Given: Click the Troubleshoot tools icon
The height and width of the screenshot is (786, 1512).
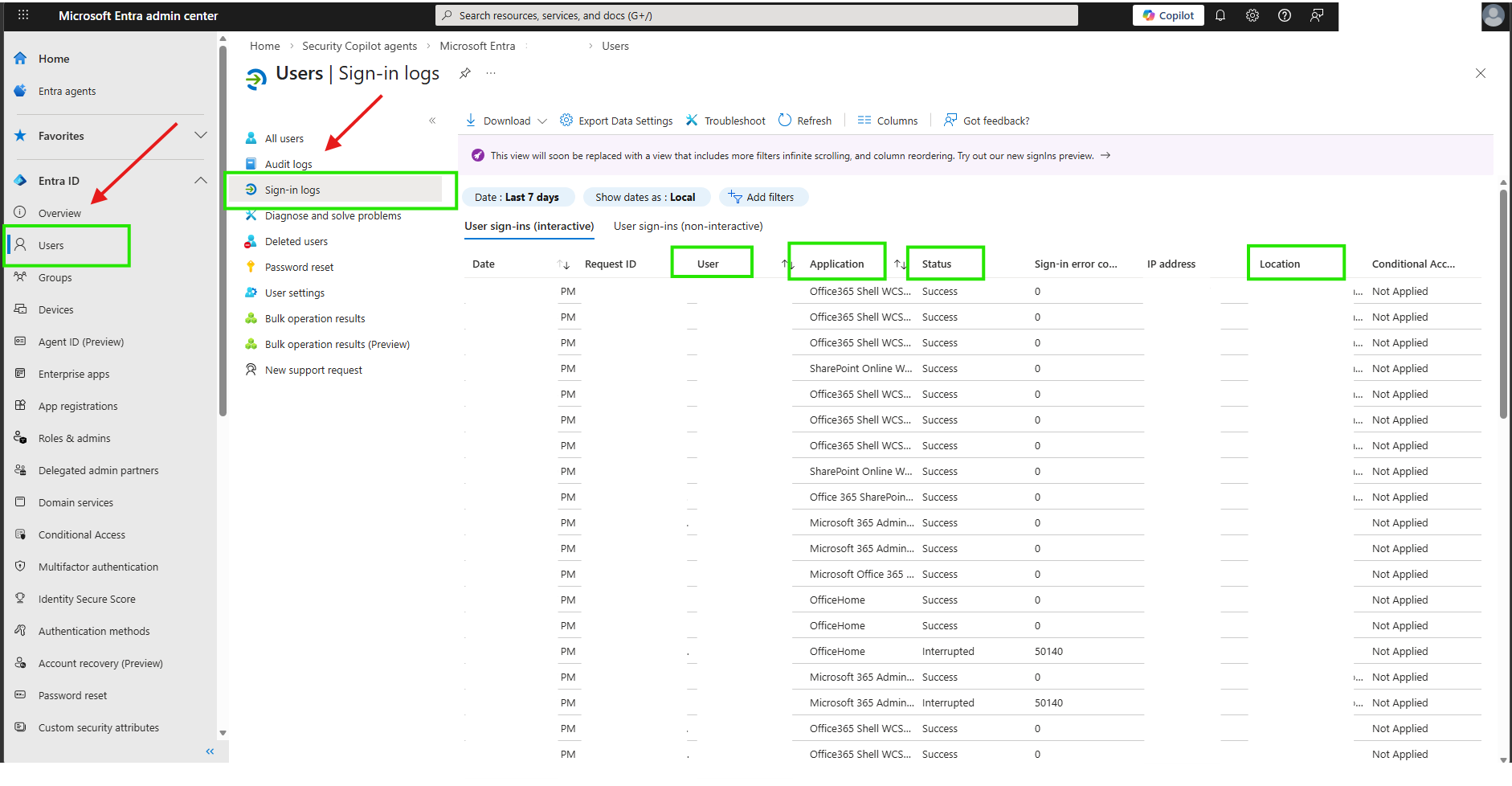Looking at the screenshot, I should [692, 121].
